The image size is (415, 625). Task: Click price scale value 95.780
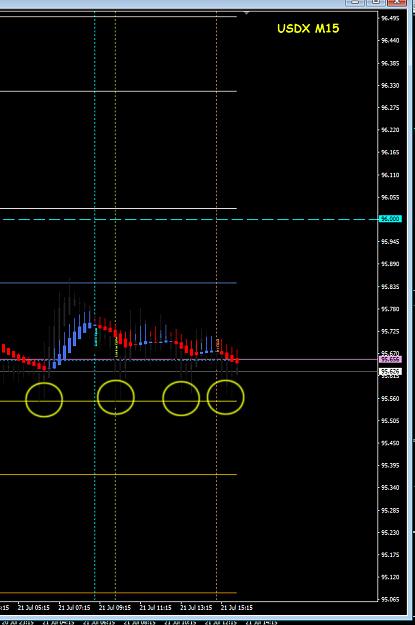click(x=390, y=309)
